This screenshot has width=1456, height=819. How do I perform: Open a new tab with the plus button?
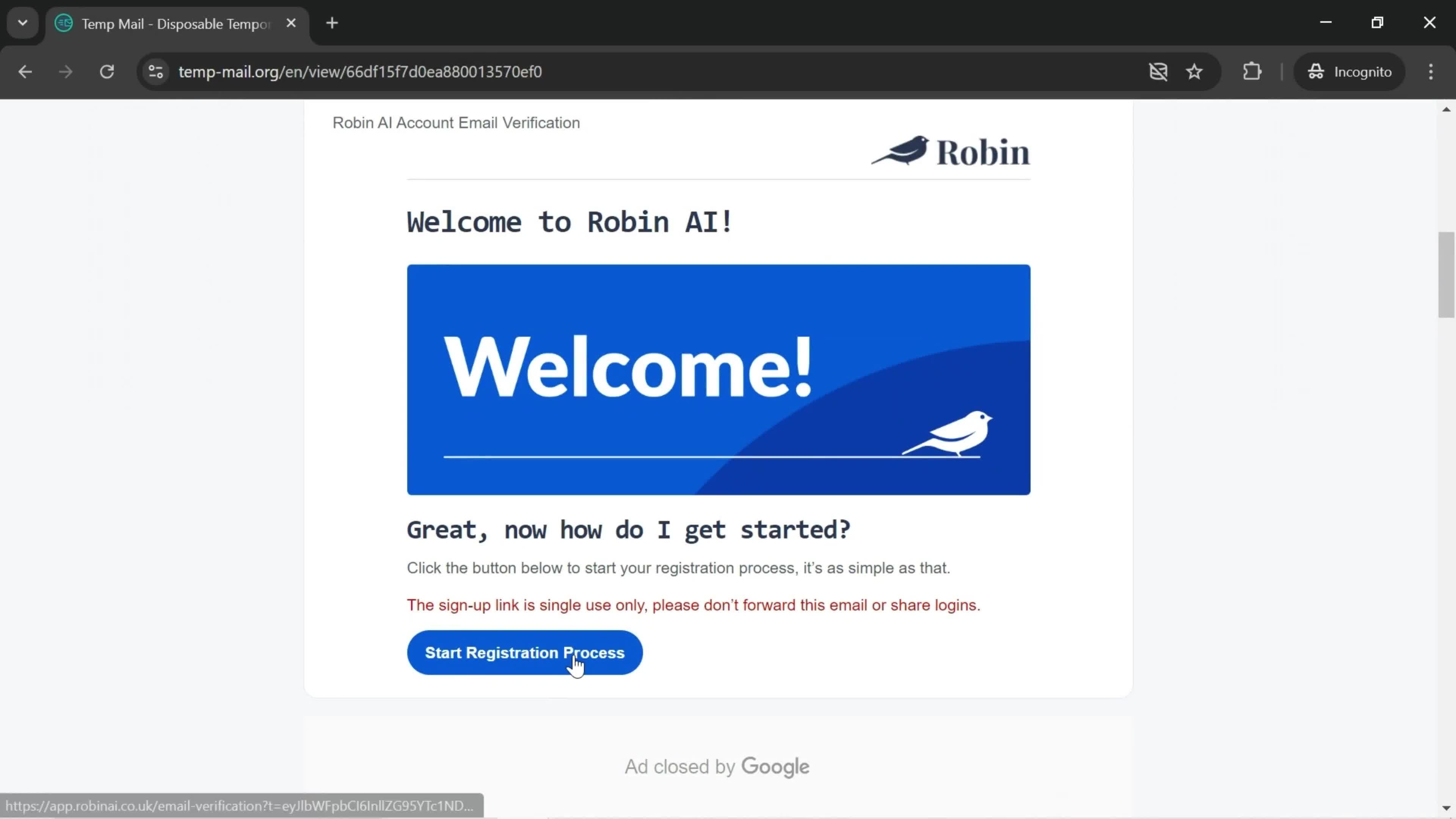pos(333,23)
